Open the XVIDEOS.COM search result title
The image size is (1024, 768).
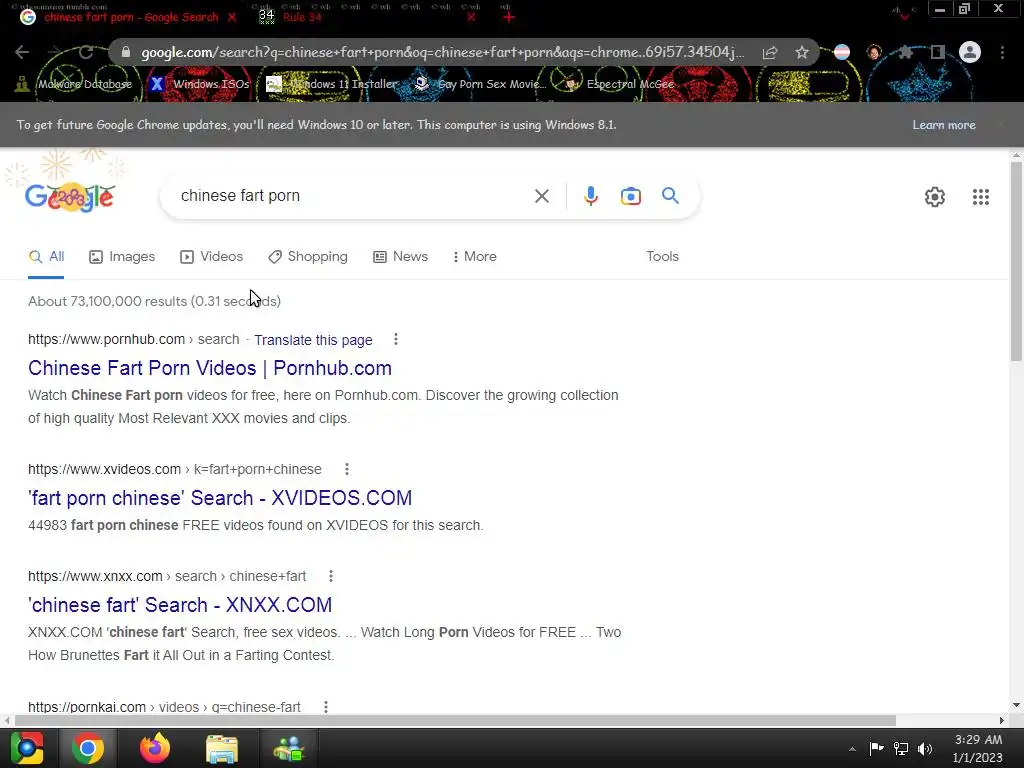220,498
